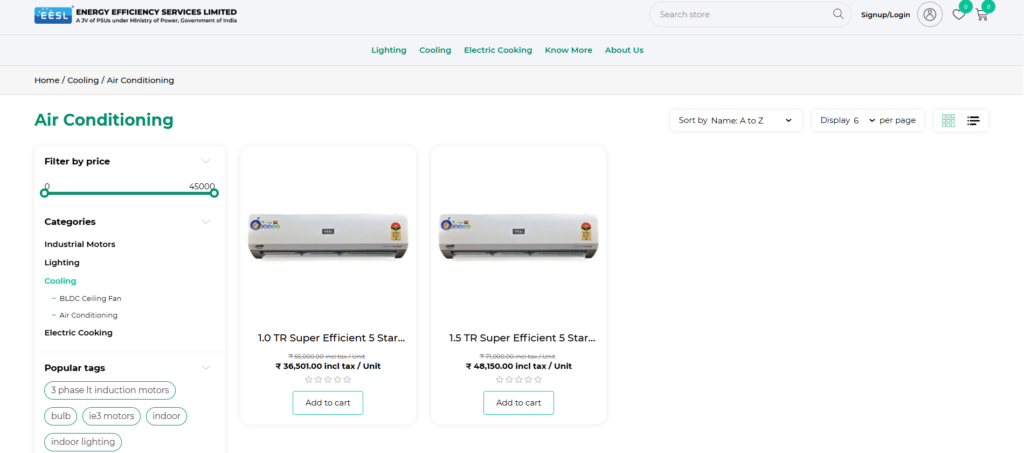
Task: Click the Signup/Login link
Action: (x=885, y=14)
